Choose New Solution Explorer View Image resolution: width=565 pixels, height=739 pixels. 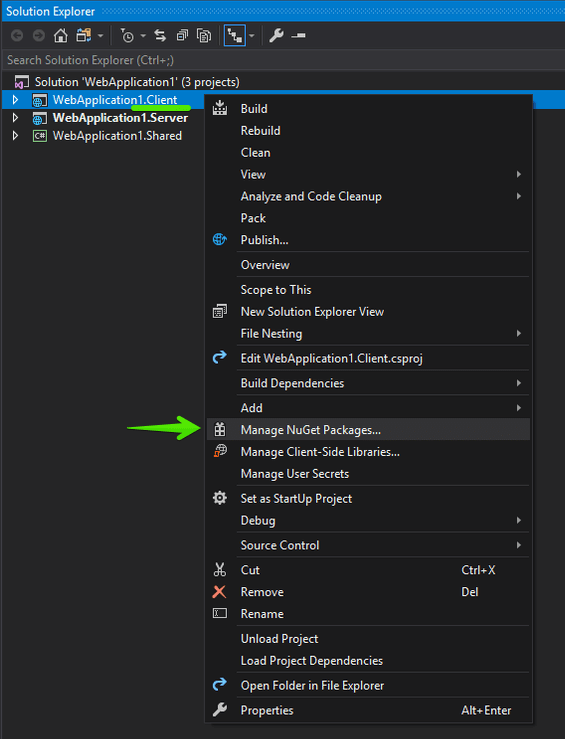pos(368,312)
